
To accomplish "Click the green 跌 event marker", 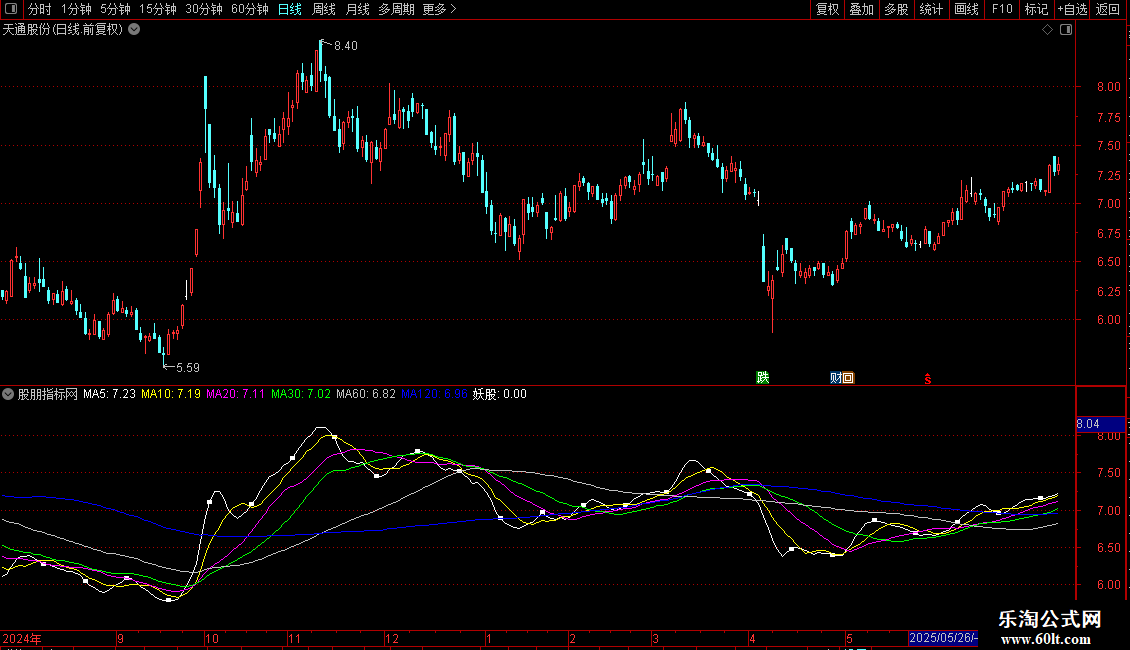I will pos(762,378).
